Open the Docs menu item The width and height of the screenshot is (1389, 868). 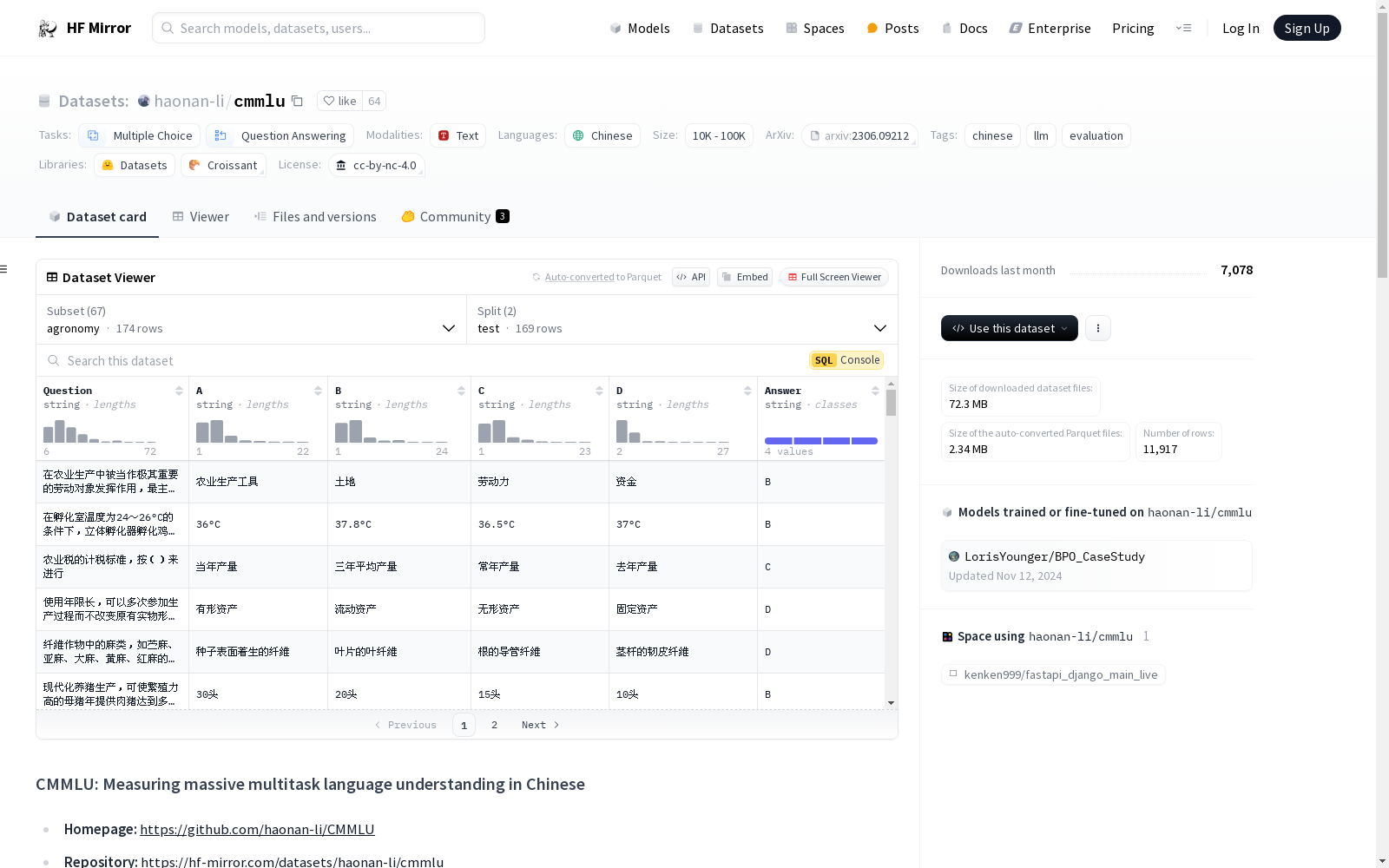[x=964, y=28]
